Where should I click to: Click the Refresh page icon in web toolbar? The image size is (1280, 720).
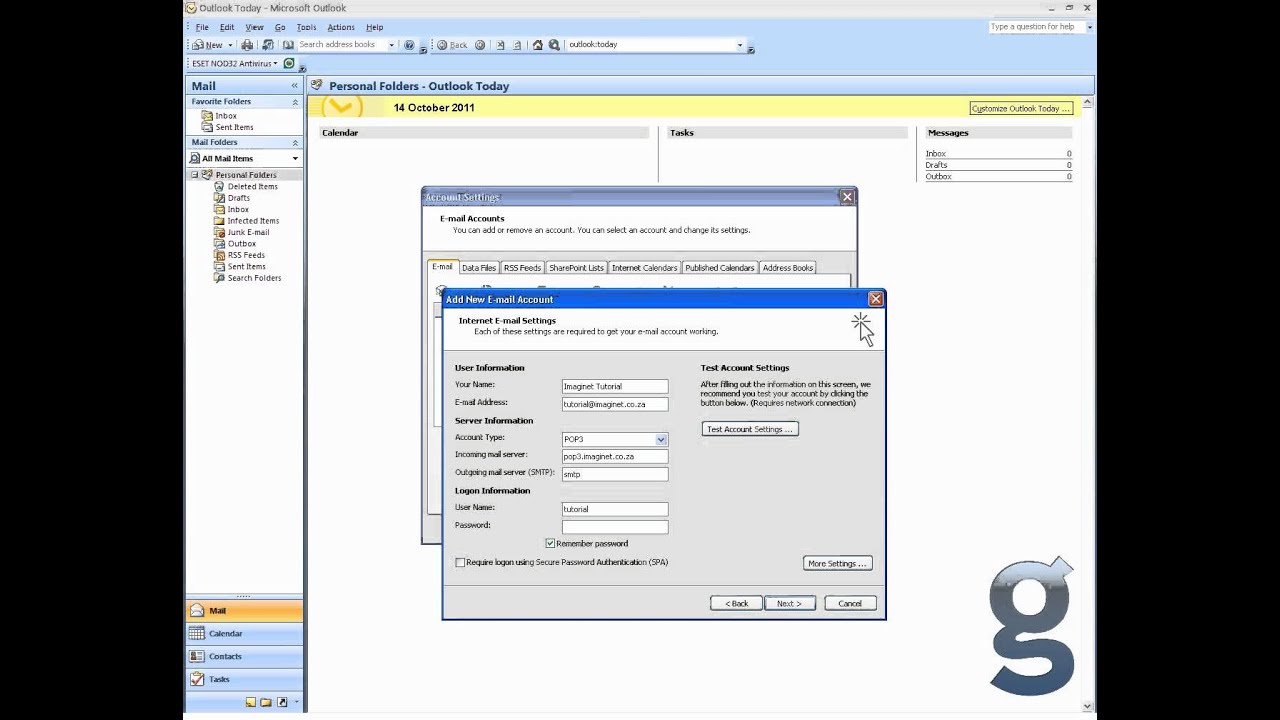point(517,45)
